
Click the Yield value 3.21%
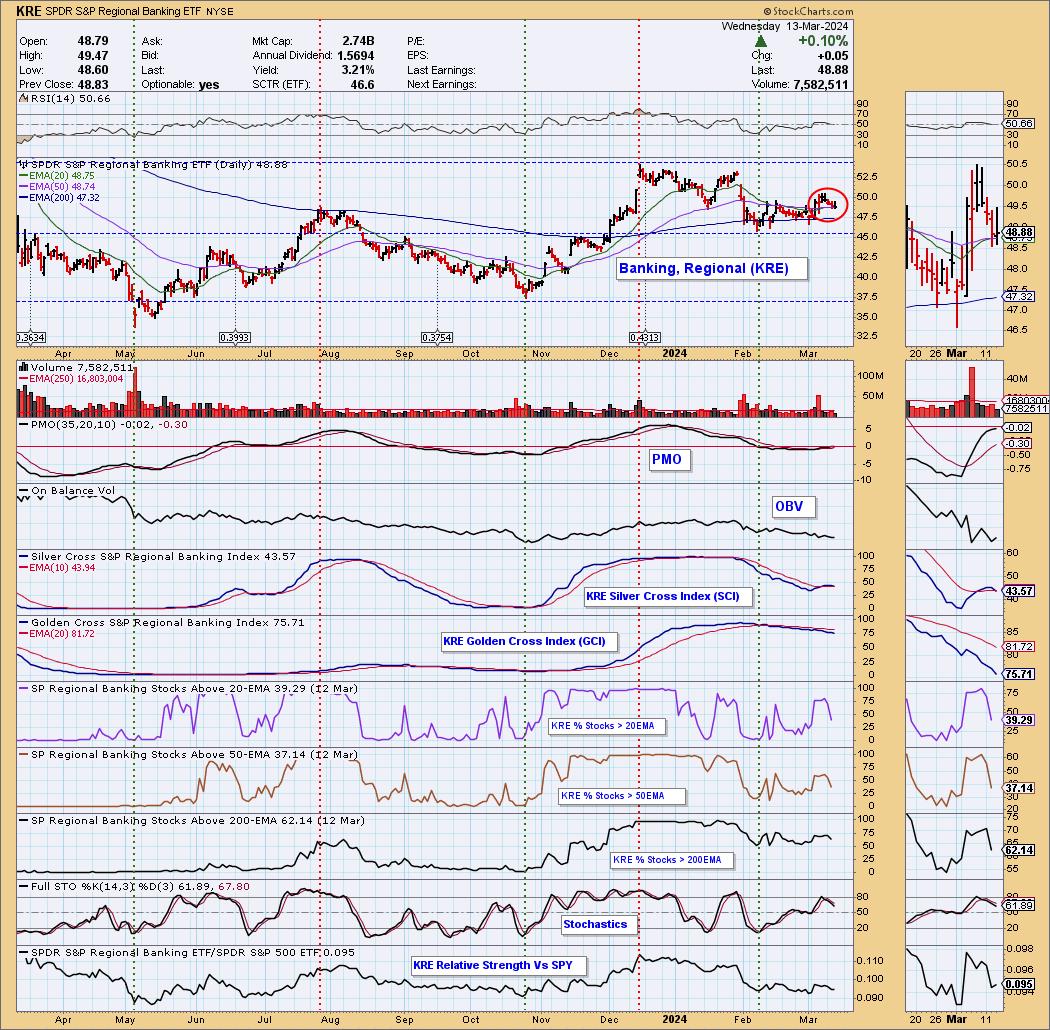click(x=358, y=70)
